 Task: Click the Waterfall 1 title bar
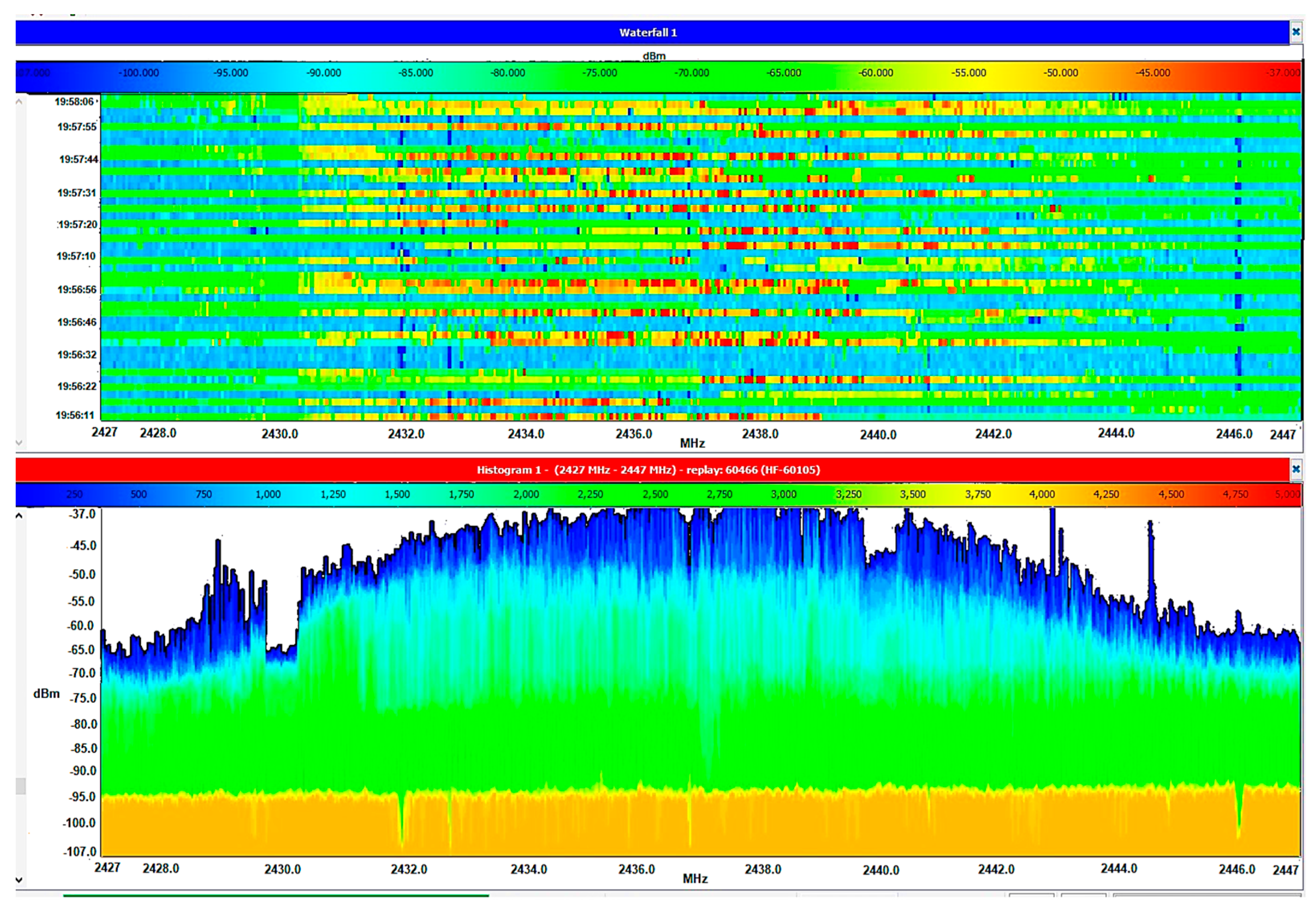point(648,33)
